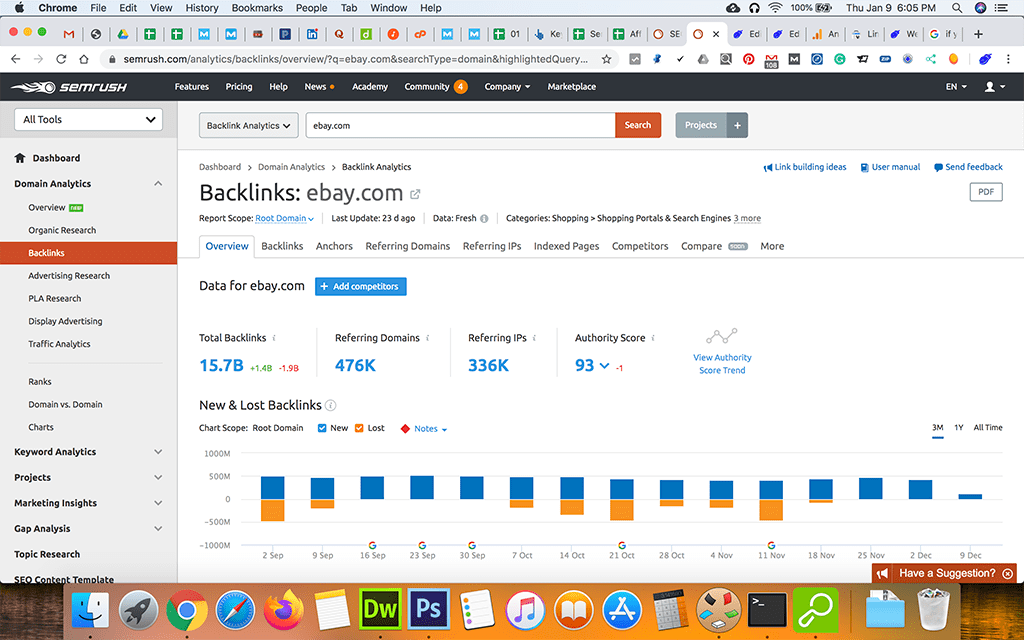Open Spotlight search in menu bar

point(957,8)
